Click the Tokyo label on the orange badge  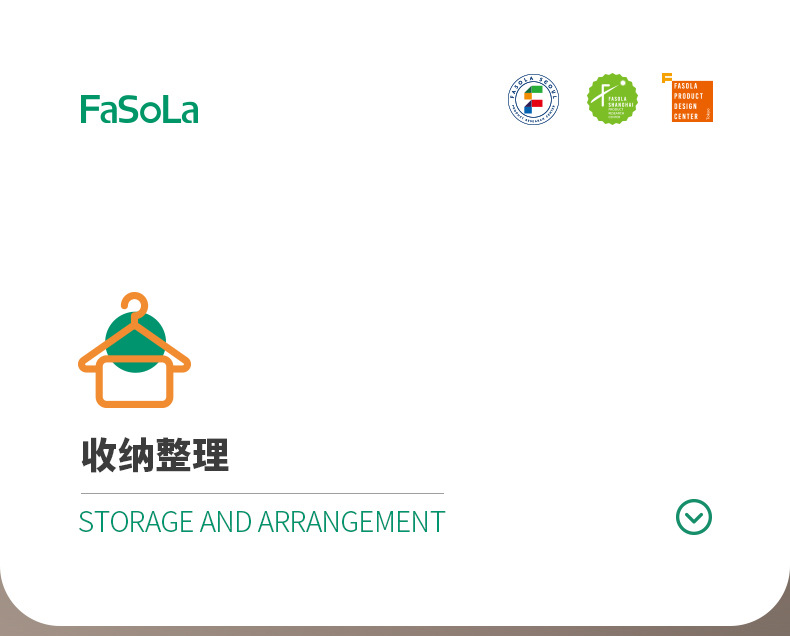tap(708, 114)
